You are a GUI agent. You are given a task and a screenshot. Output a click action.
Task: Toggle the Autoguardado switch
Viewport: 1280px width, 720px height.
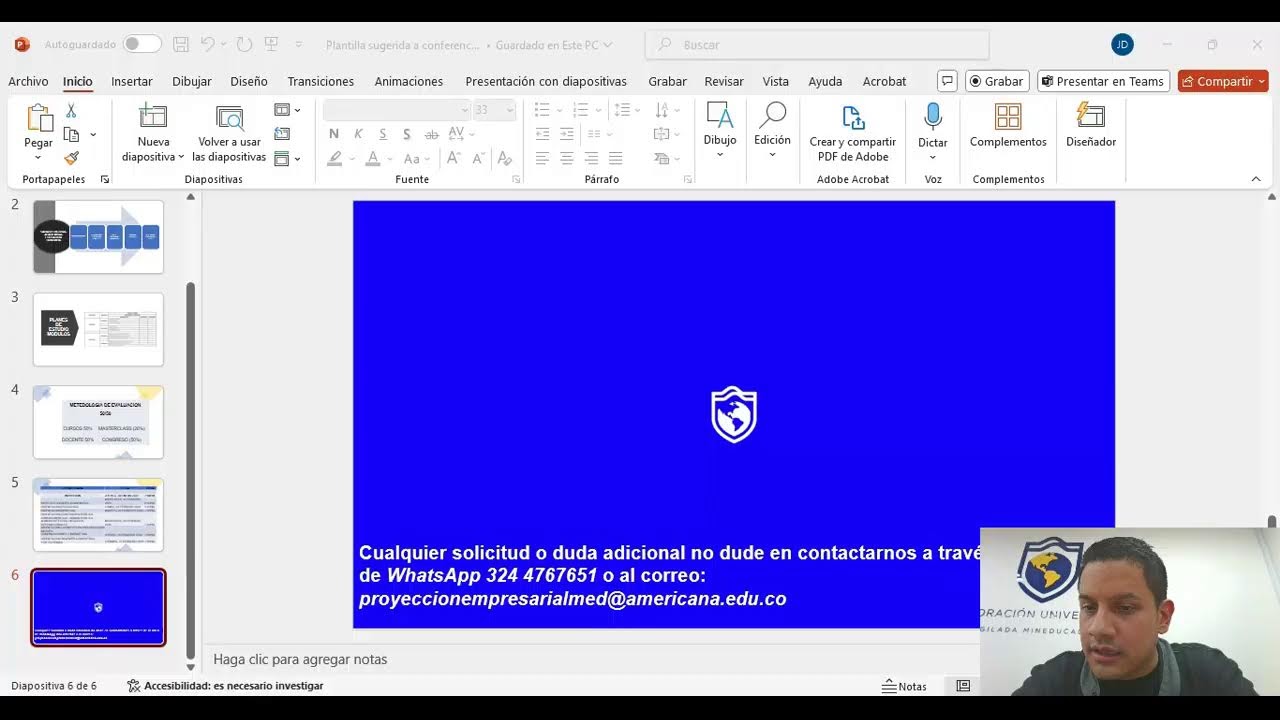click(142, 44)
